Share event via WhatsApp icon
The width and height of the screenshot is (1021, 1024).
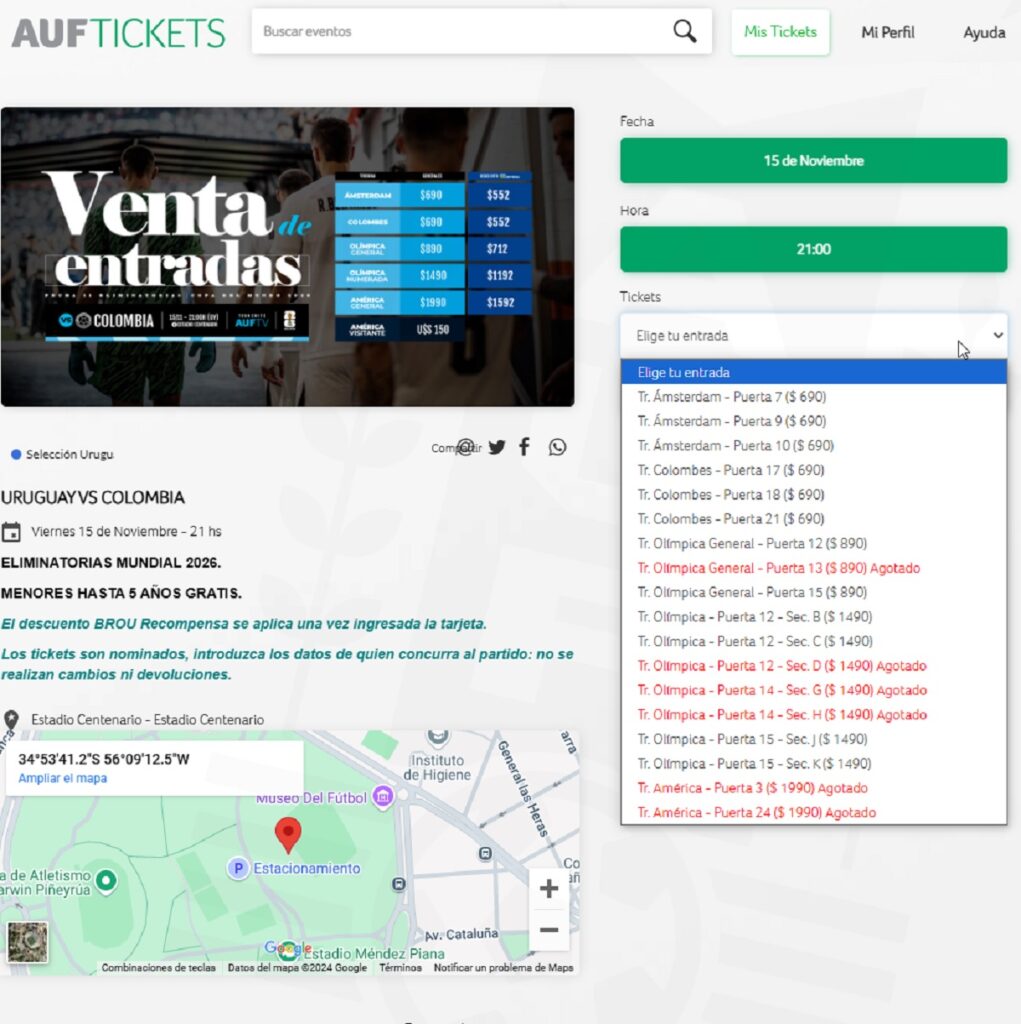557,447
